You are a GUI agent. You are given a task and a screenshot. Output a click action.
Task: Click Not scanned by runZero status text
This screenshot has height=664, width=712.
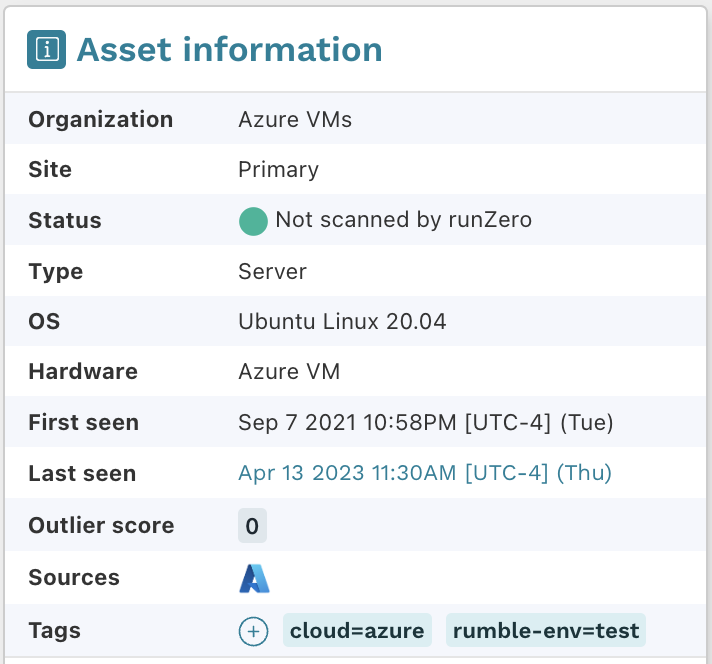coord(404,220)
